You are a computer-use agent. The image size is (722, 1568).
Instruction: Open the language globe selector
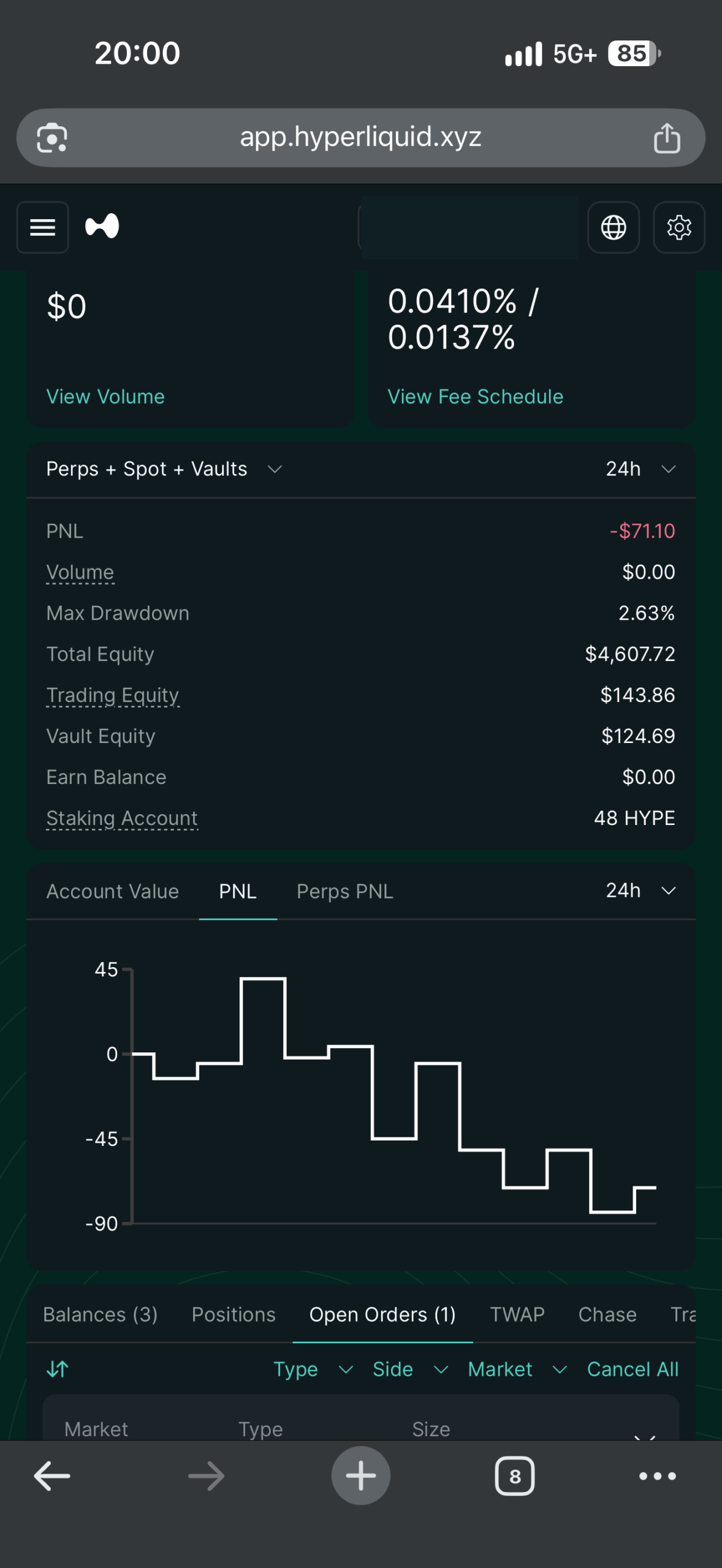(614, 227)
